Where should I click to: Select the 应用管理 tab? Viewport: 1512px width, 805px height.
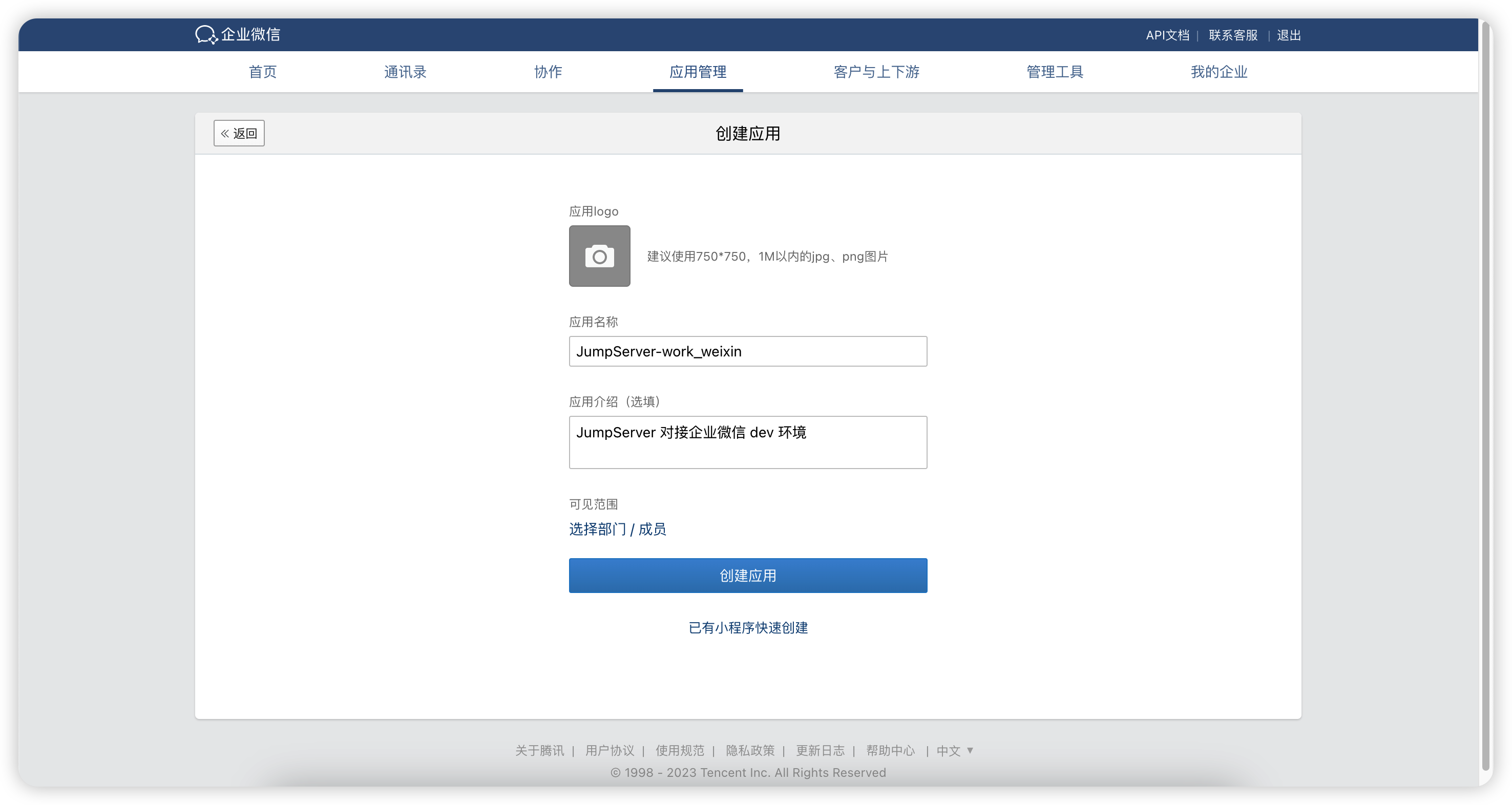coord(698,72)
